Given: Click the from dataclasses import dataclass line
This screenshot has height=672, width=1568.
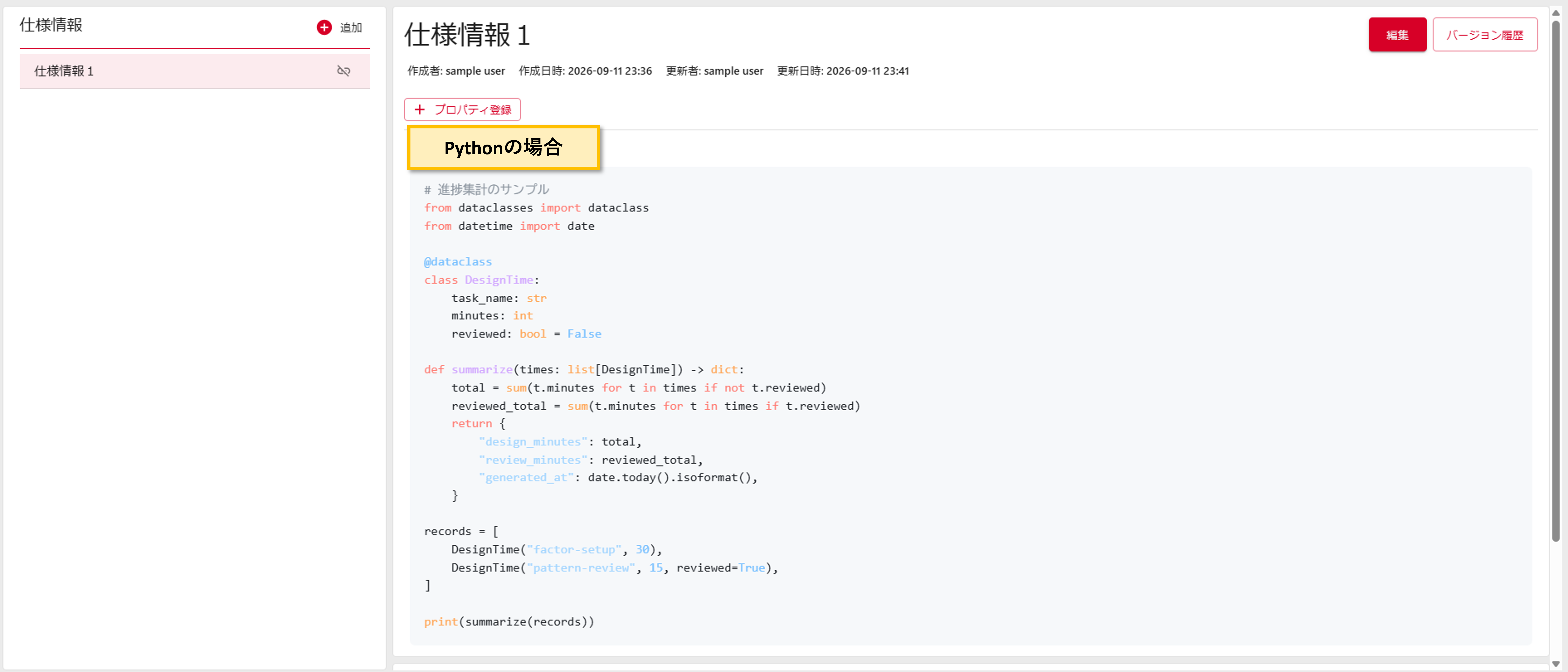Looking at the screenshot, I should click(x=536, y=208).
